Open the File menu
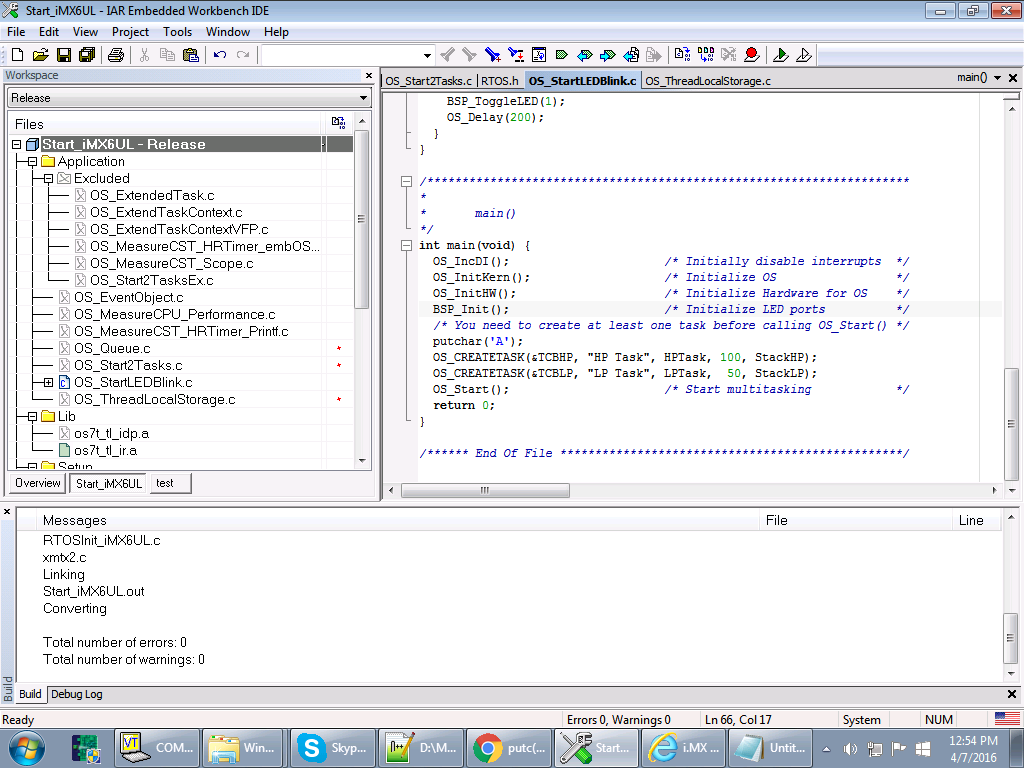The width and height of the screenshot is (1024, 768). [16, 31]
